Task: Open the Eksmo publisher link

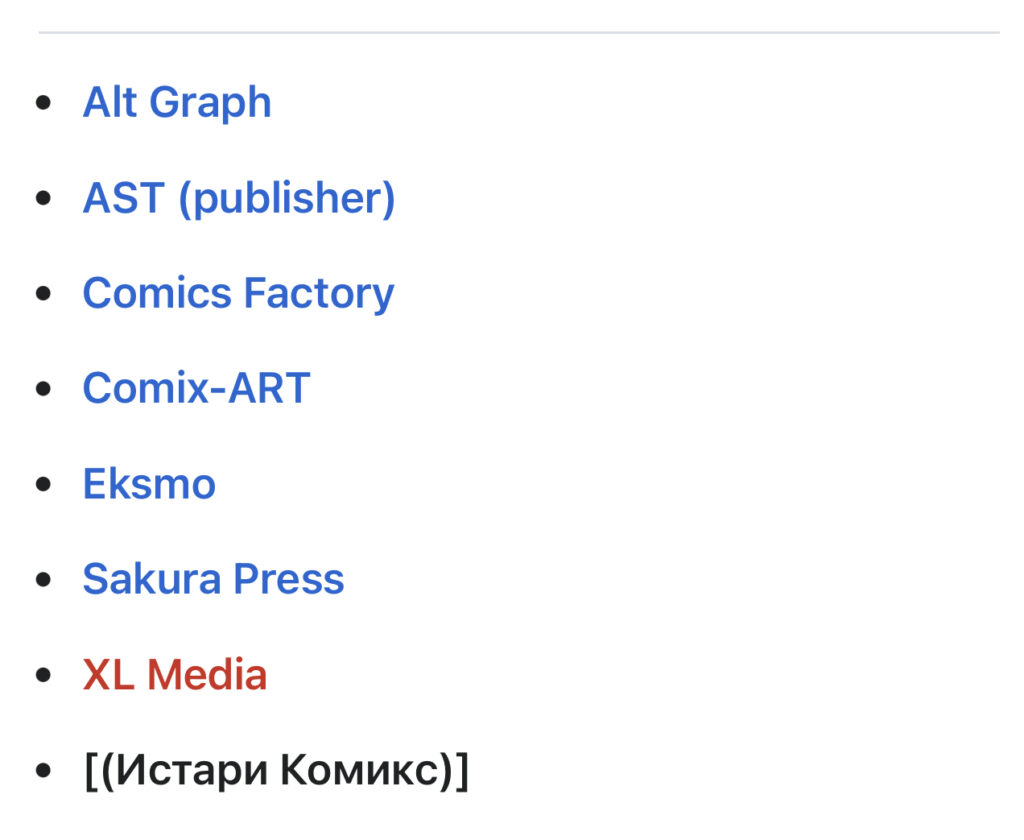Action: tap(149, 484)
